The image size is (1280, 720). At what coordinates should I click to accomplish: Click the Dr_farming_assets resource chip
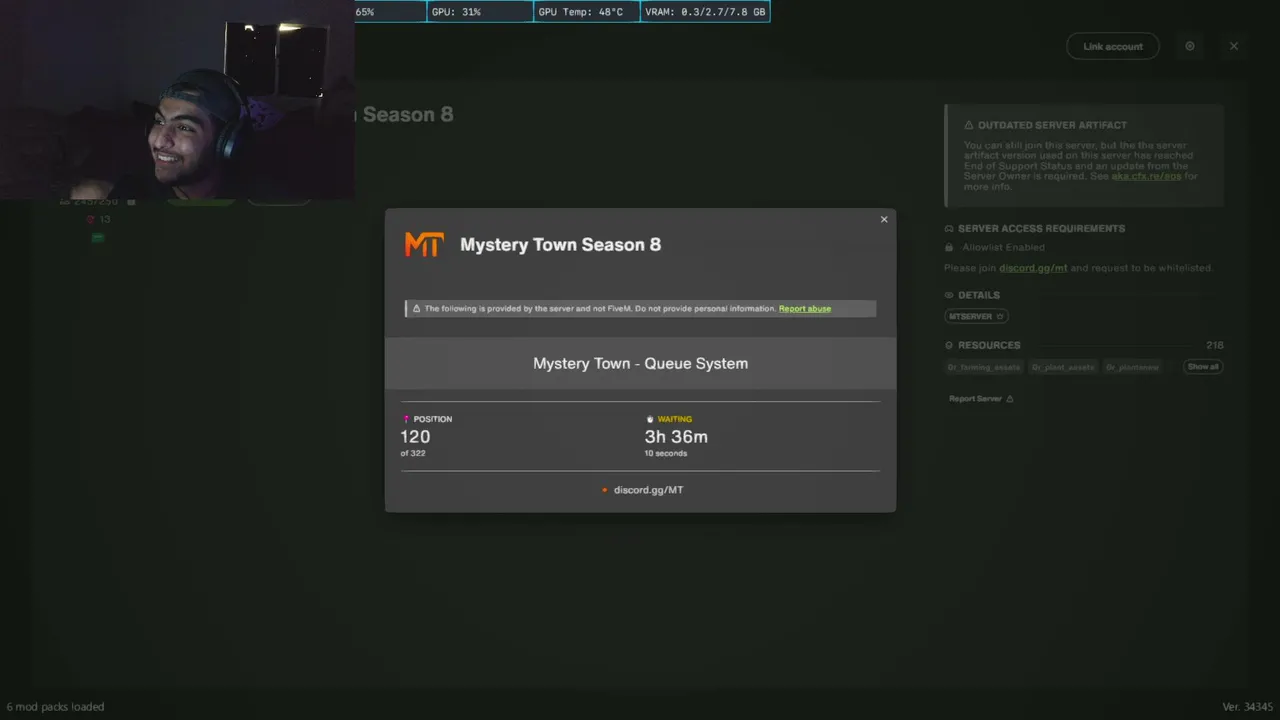[985, 367]
